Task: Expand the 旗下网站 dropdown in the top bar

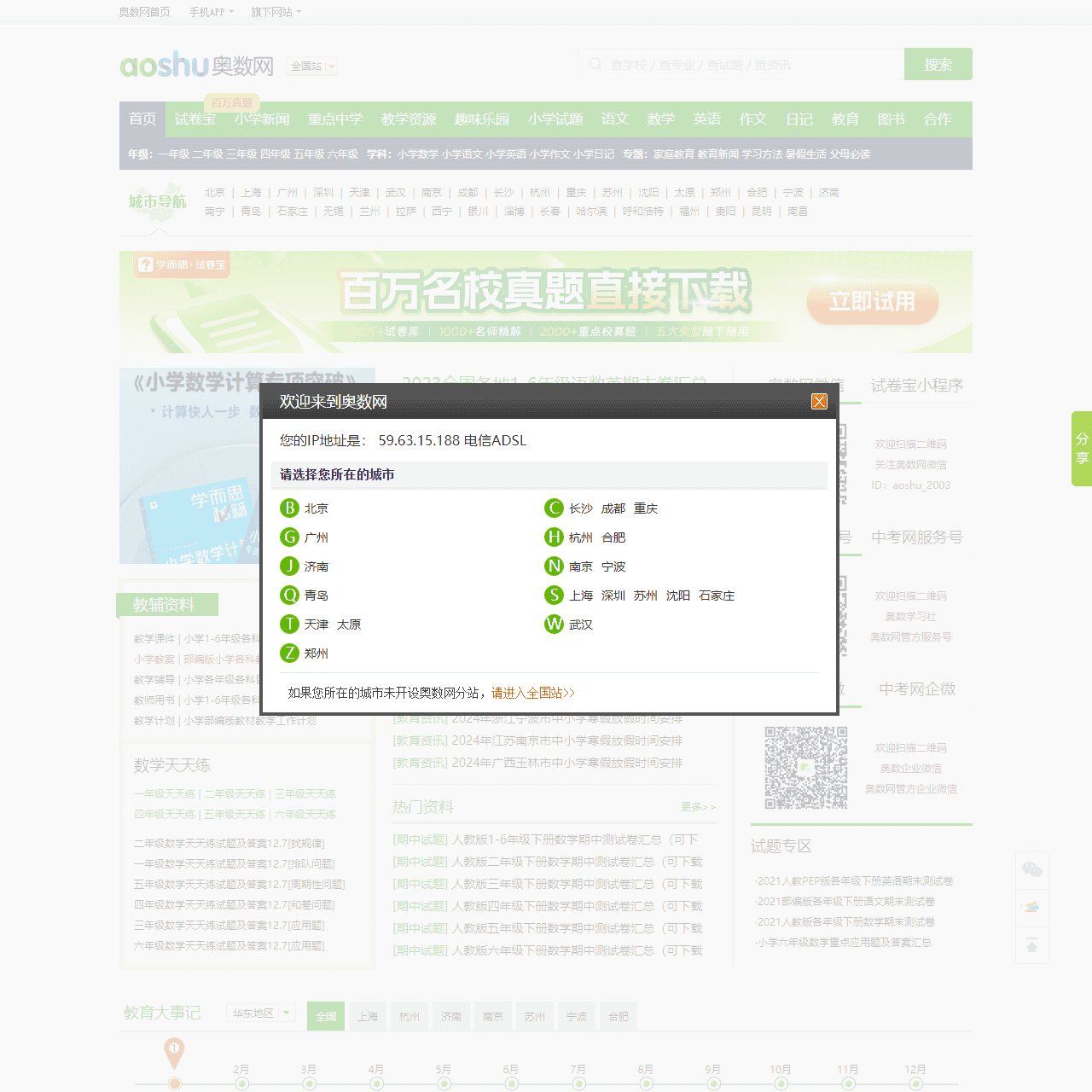Action: coord(276,12)
